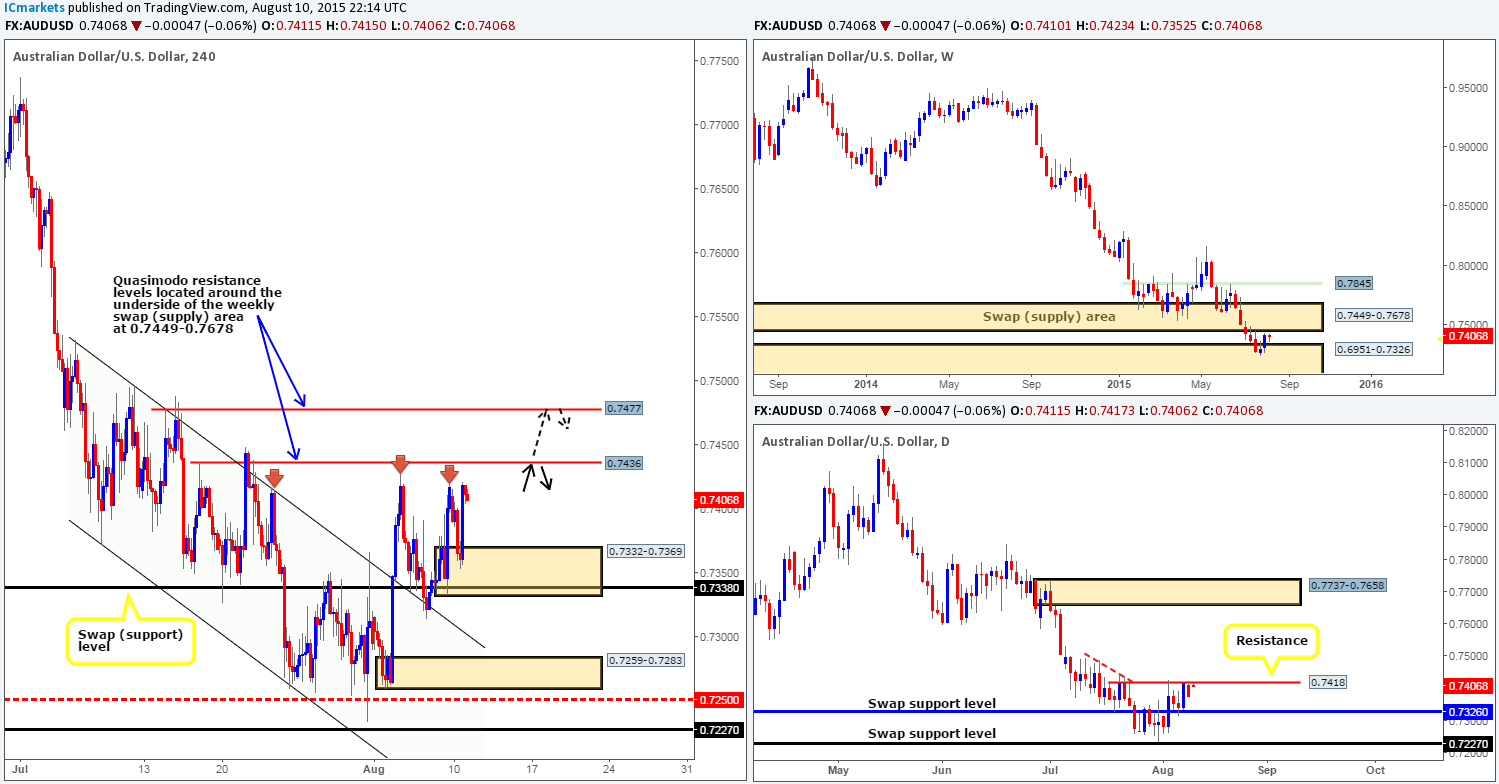Click the 'Oct' label on the daily time axis

click(x=1375, y=770)
